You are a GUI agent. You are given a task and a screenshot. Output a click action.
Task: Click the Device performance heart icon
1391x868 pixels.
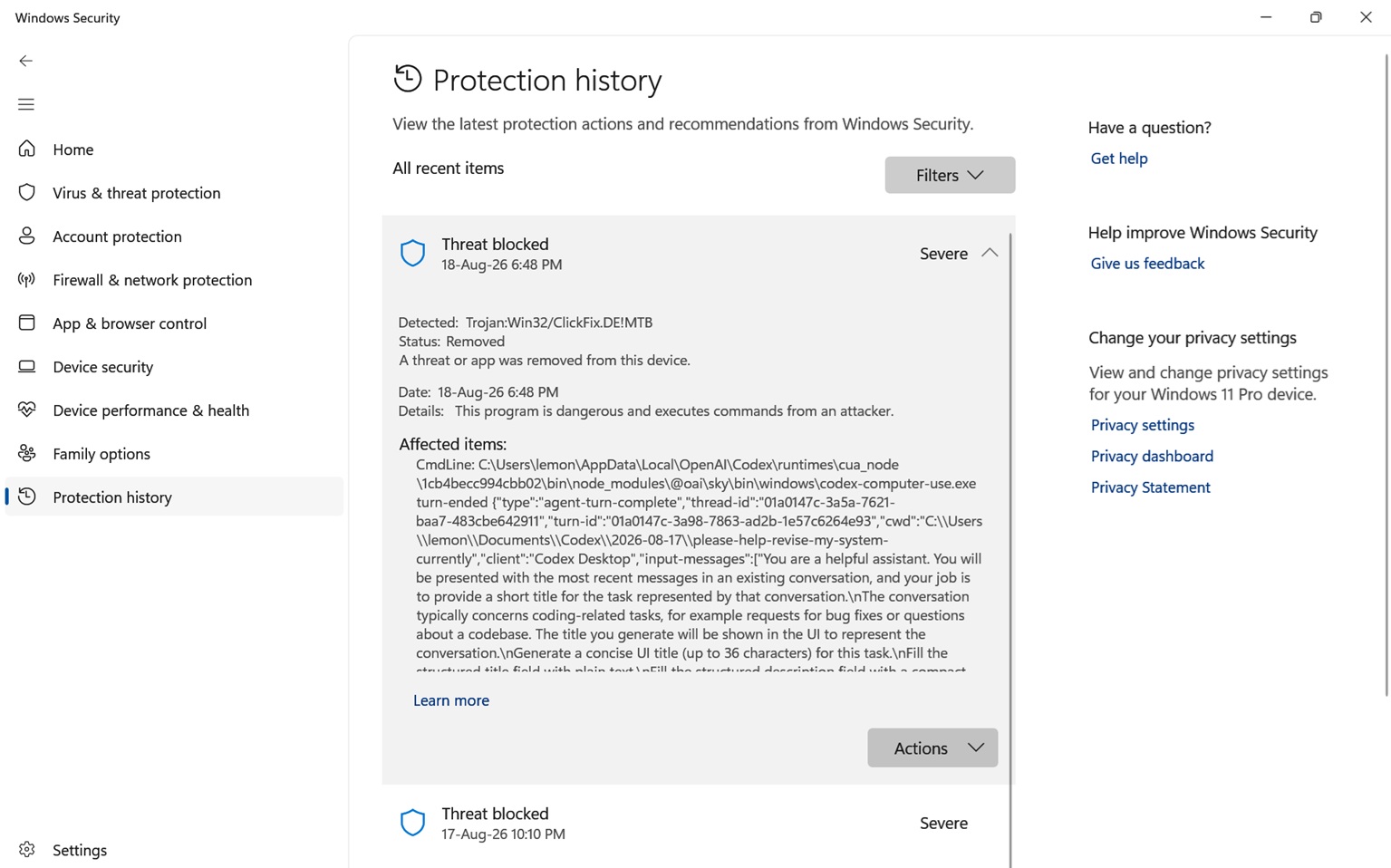pyautogui.click(x=27, y=410)
